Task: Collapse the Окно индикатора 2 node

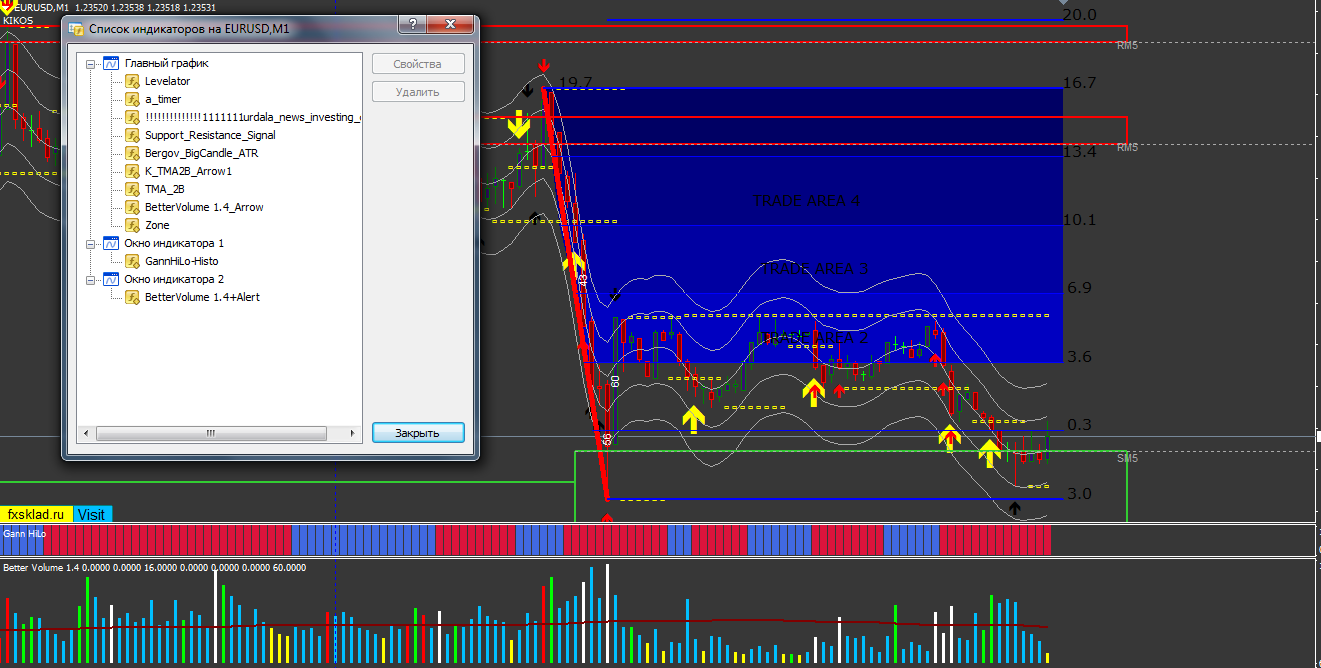Action: pyautogui.click(x=91, y=279)
